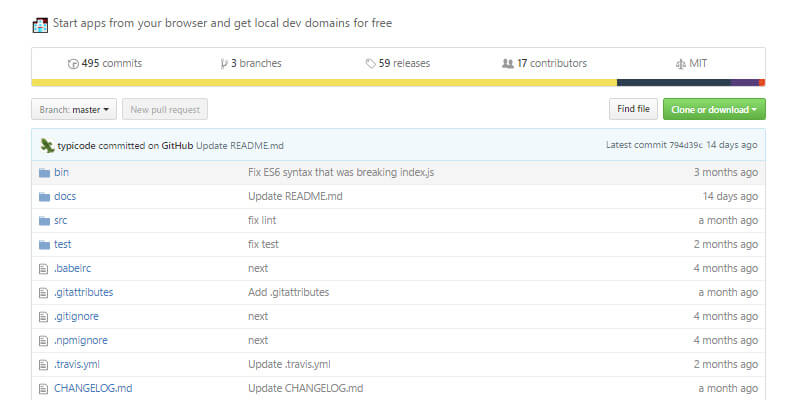
Task: Click the releases tag icon
Action: point(371,63)
